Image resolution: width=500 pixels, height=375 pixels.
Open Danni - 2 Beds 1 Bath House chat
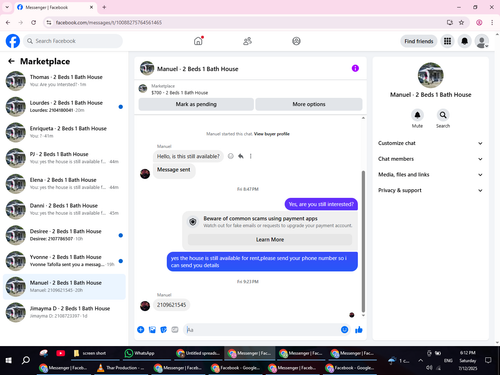coord(64,209)
